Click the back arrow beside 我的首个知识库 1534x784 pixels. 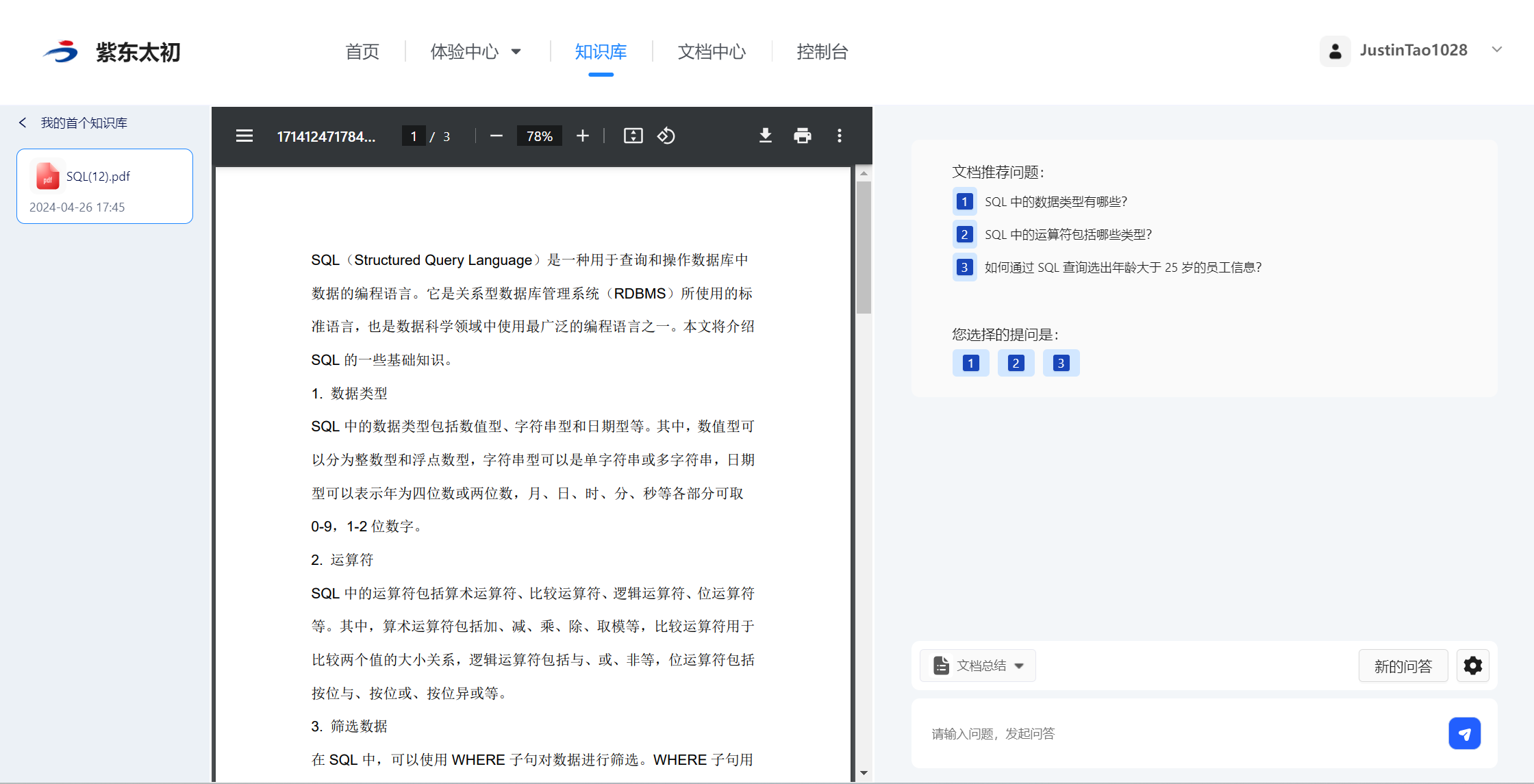coord(23,123)
